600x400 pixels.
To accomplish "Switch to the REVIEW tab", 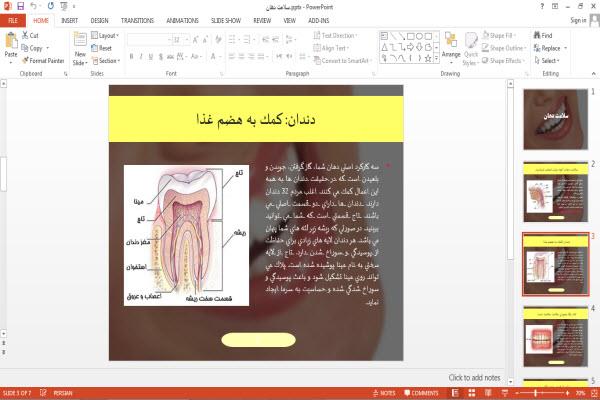I will (x=262, y=21).
